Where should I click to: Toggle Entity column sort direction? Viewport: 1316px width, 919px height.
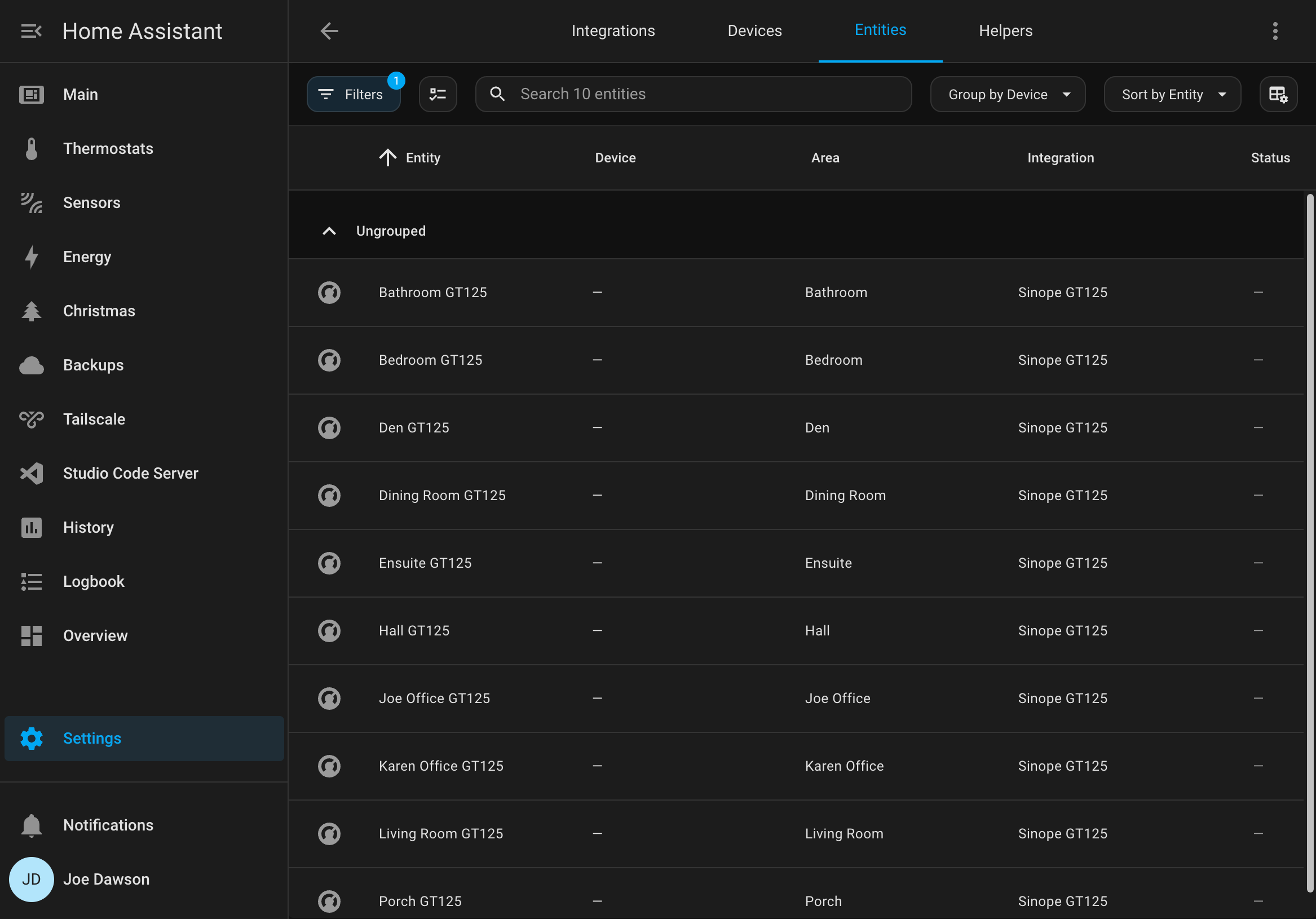click(410, 158)
